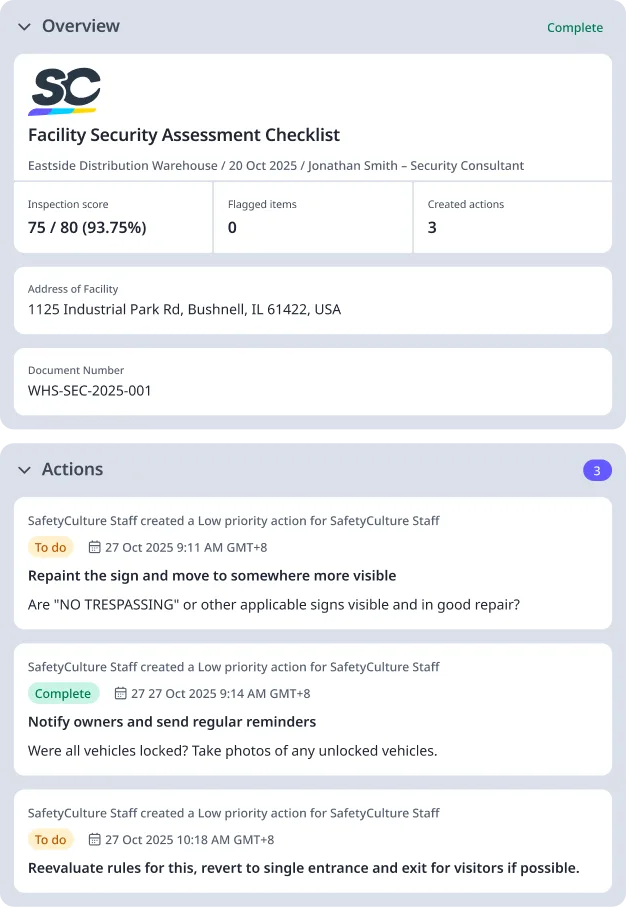Viewport: 626px width, 907px height.
Task: Click calendar icon on reevaluate rules action
Action: click(95, 840)
